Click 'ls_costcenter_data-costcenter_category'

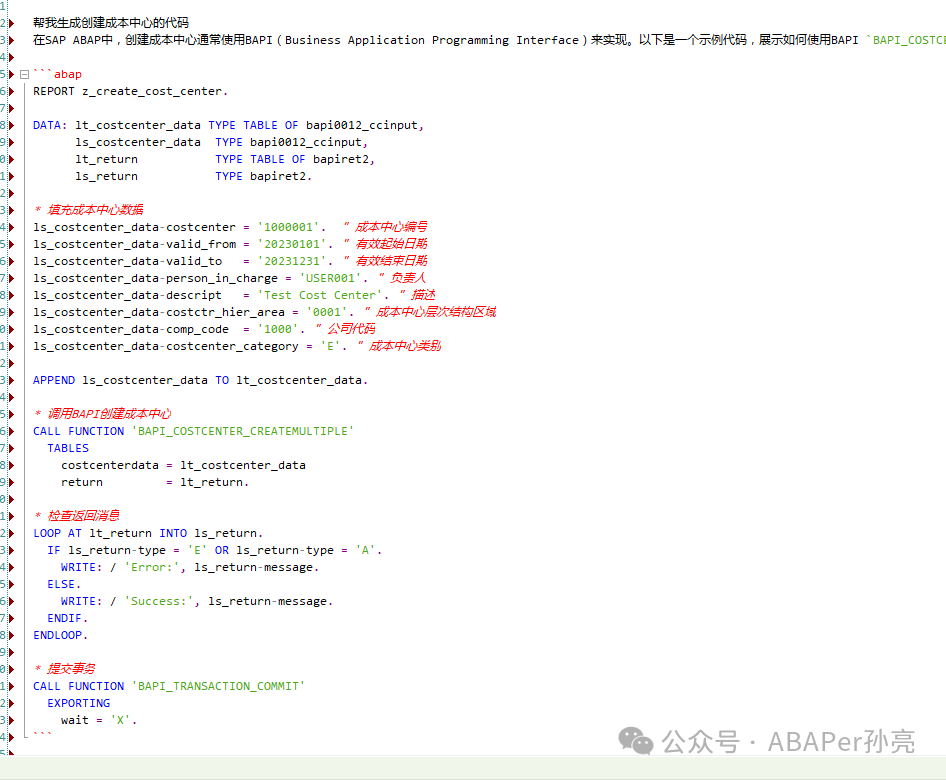(x=166, y=346)
